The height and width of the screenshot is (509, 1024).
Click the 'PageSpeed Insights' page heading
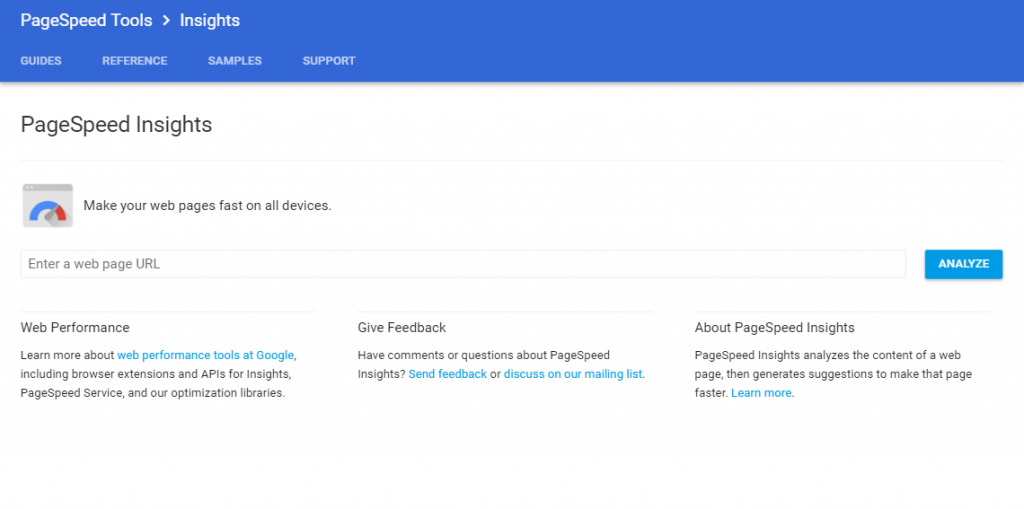click(x=116, y=124)
